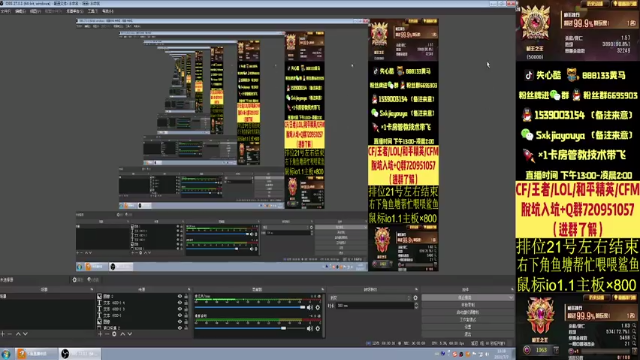Expand the arrow on the Stop Streaming button
The image size is (640, 360).
pyautogui.click(x=511, y=298)
